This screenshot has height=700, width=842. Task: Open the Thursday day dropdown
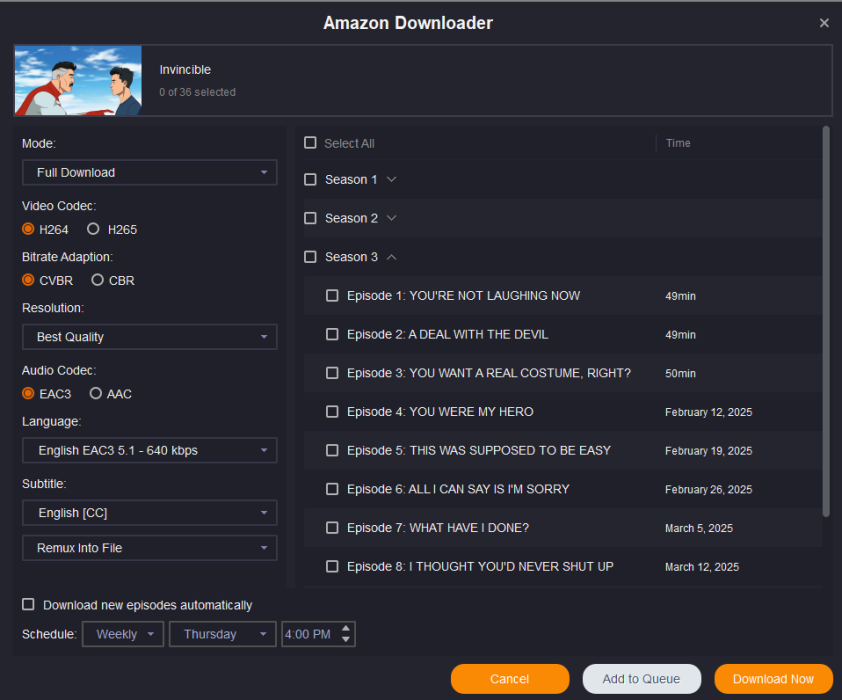[x=222, y=634]
